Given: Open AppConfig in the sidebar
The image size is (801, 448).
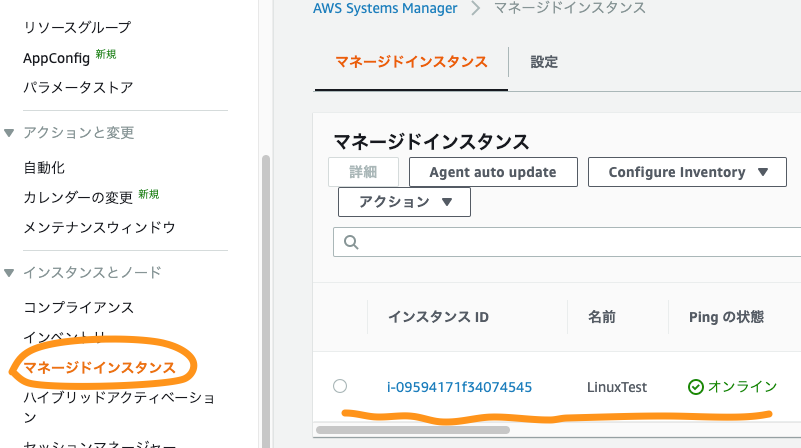Looking at the screenshot, I should tap(56, 58).
